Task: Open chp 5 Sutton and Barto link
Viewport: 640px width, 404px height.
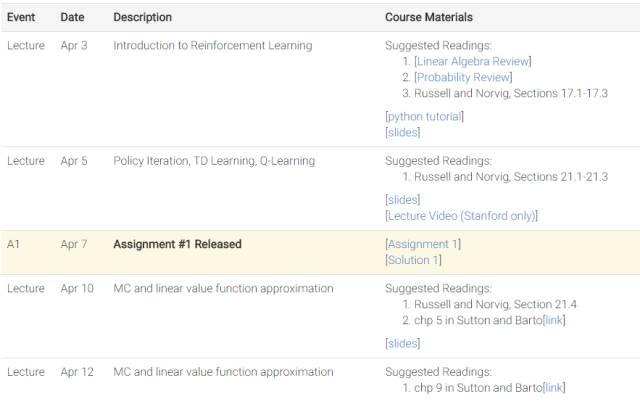Action: [x=554, y=320]
